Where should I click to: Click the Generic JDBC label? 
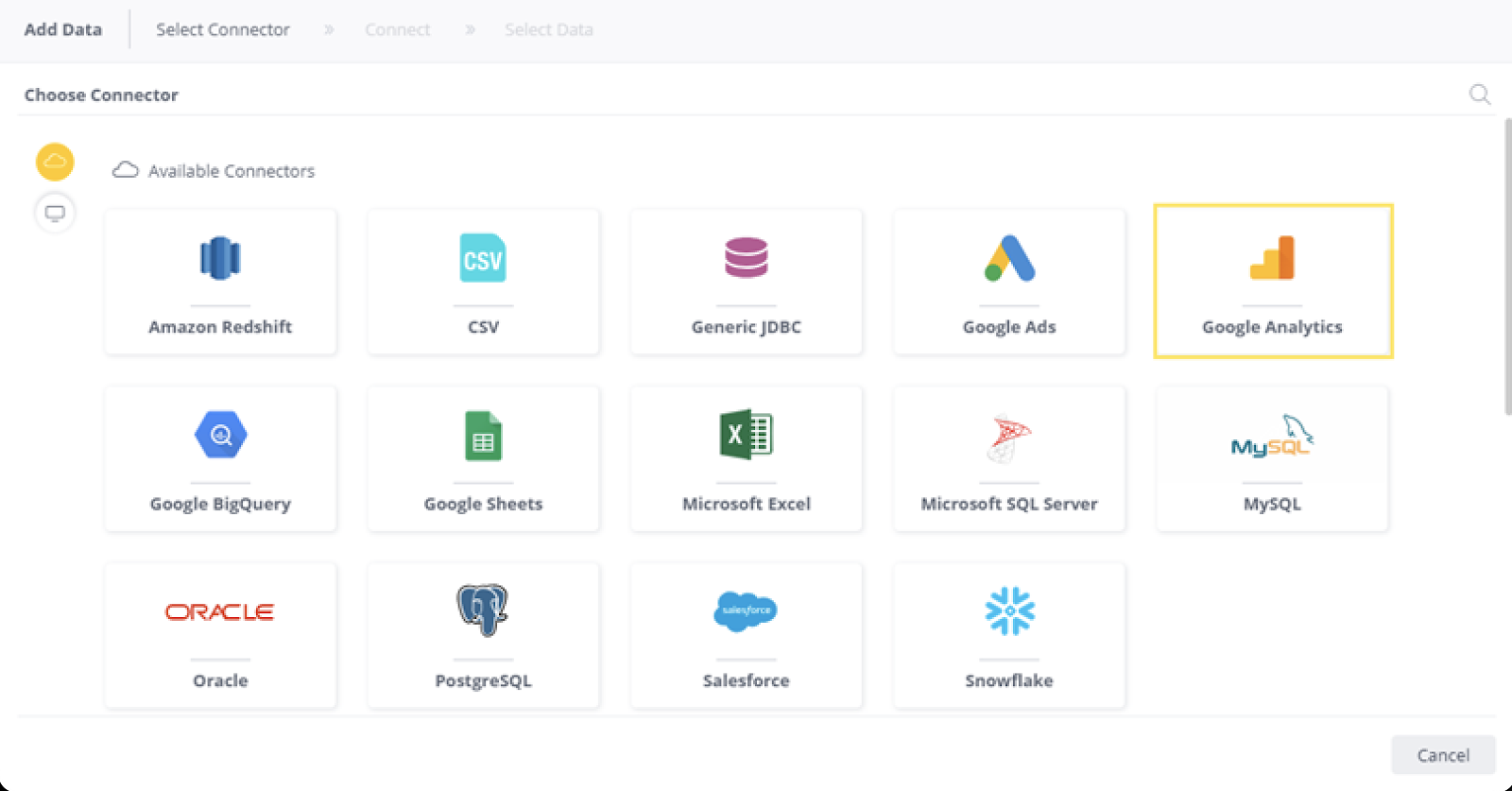(x=747, y=327)
